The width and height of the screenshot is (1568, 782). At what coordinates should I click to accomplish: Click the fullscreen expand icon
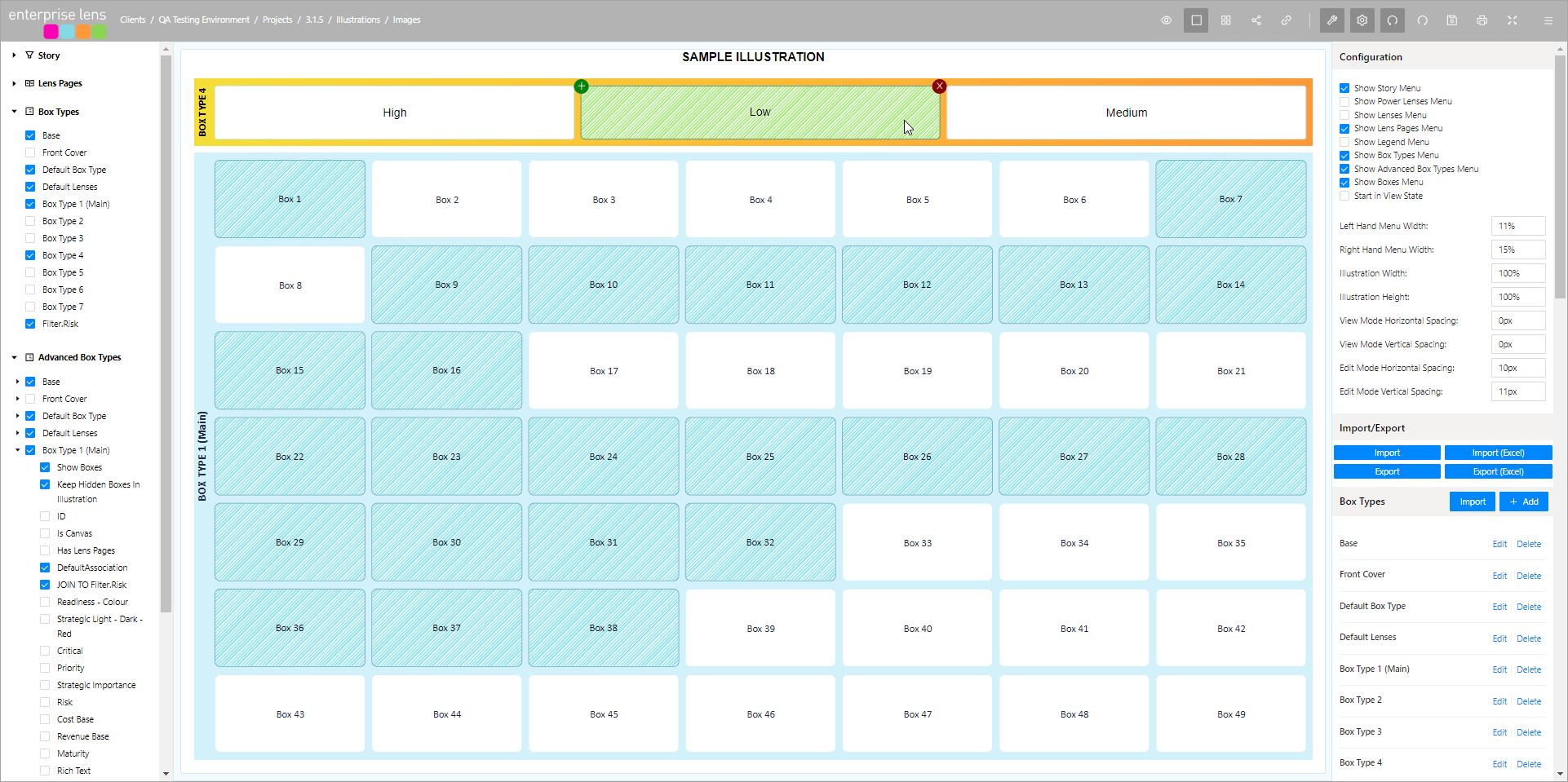pos(1512,20)
